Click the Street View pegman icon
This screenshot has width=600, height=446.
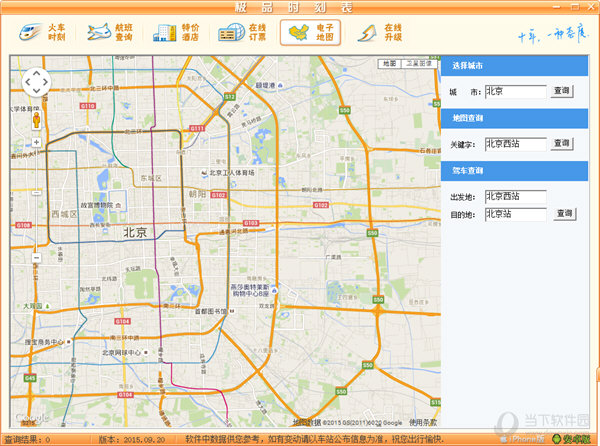36,120
